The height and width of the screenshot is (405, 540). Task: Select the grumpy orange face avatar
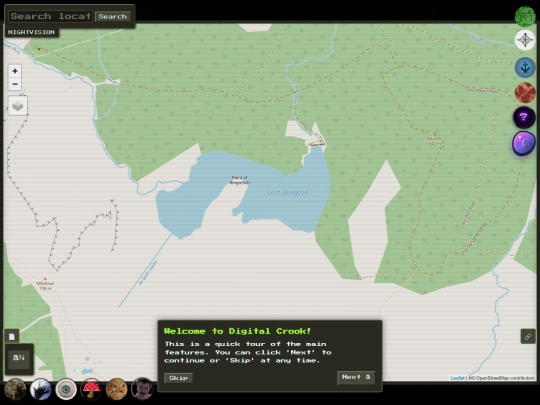(x=116, y=389)
